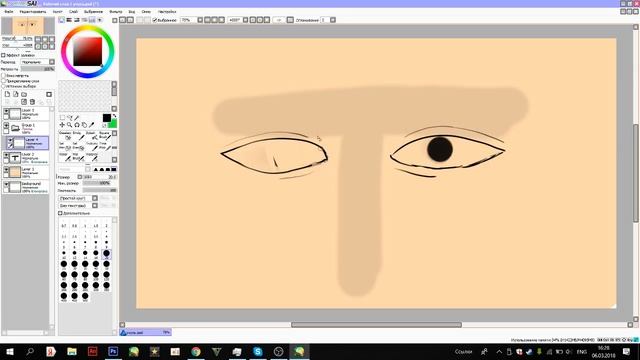This screenshot has height=360, width=640.
Task: Select the move tool
Action: (x=62, y=125)
